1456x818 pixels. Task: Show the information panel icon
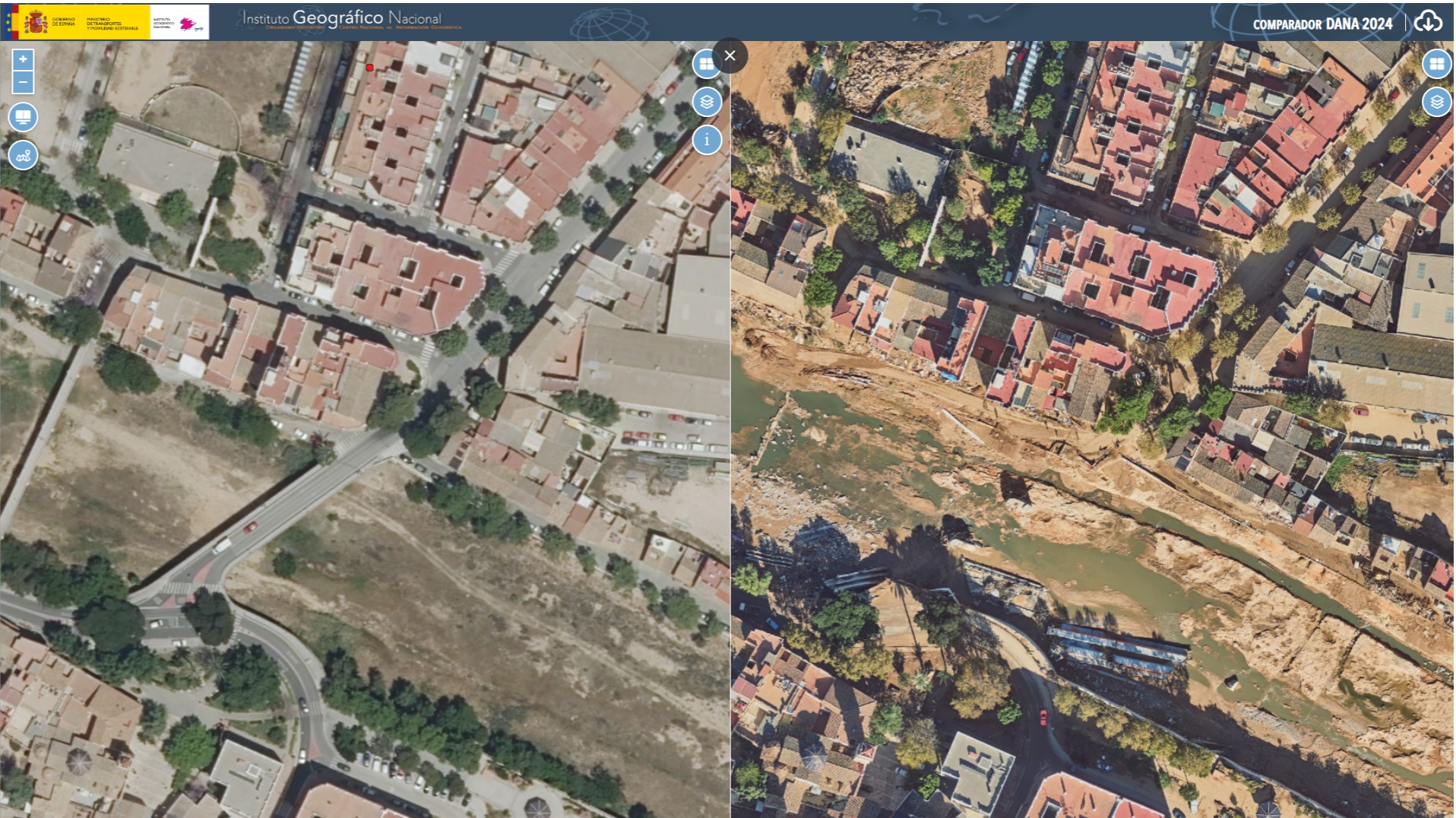[707, 139]
